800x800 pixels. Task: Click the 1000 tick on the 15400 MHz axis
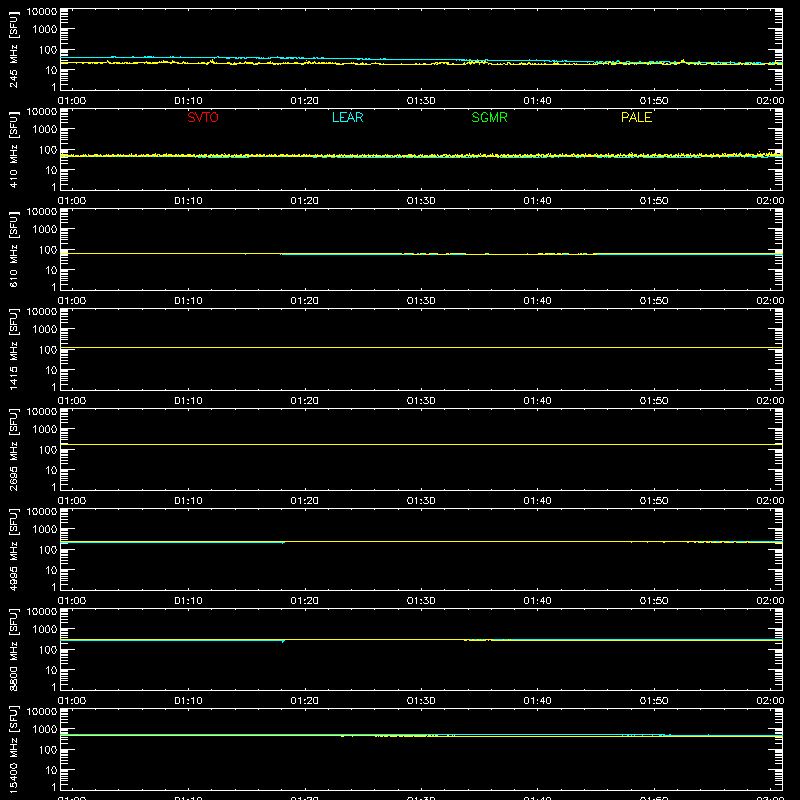tap(45, 730)
